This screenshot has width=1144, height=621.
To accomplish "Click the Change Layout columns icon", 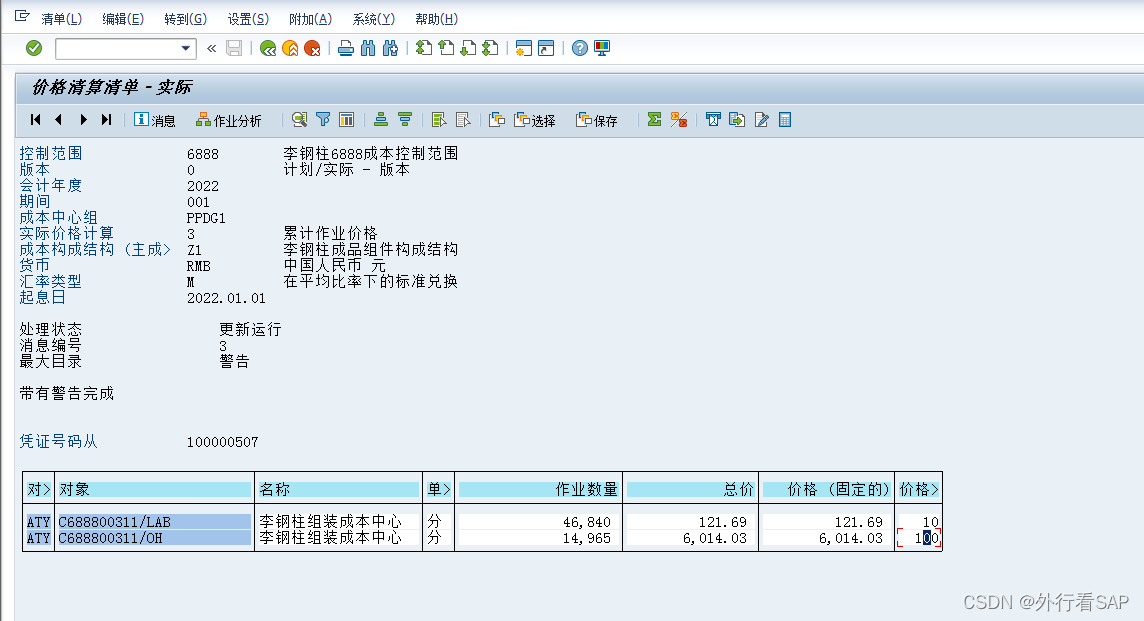I will (347, 120).
